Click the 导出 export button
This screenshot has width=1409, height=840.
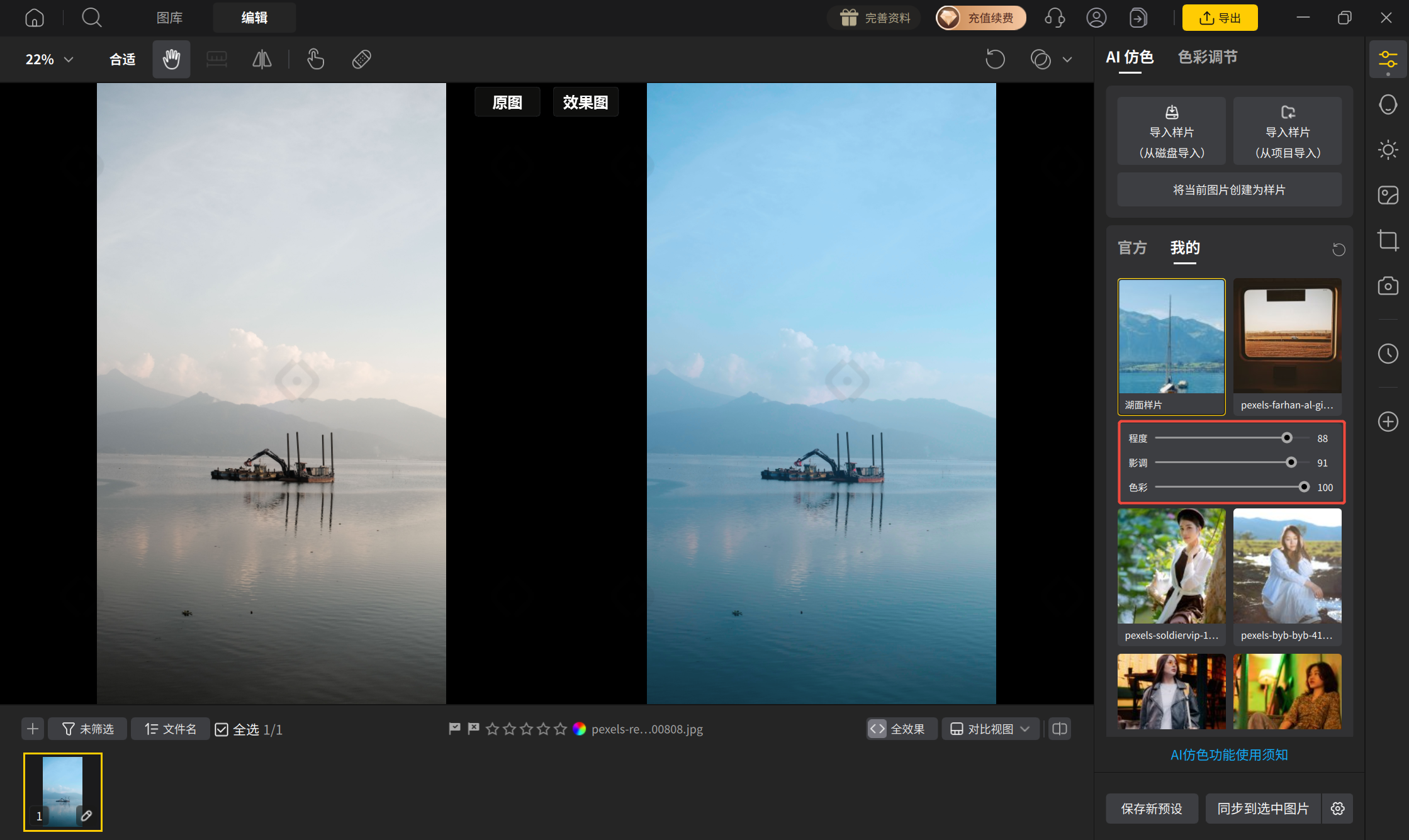1220,18
